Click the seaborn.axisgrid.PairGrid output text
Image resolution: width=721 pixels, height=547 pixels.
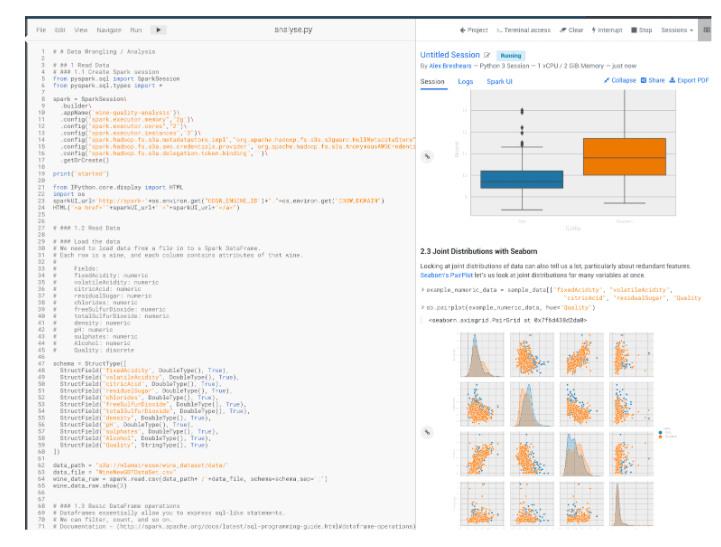(x=508, y=320)
